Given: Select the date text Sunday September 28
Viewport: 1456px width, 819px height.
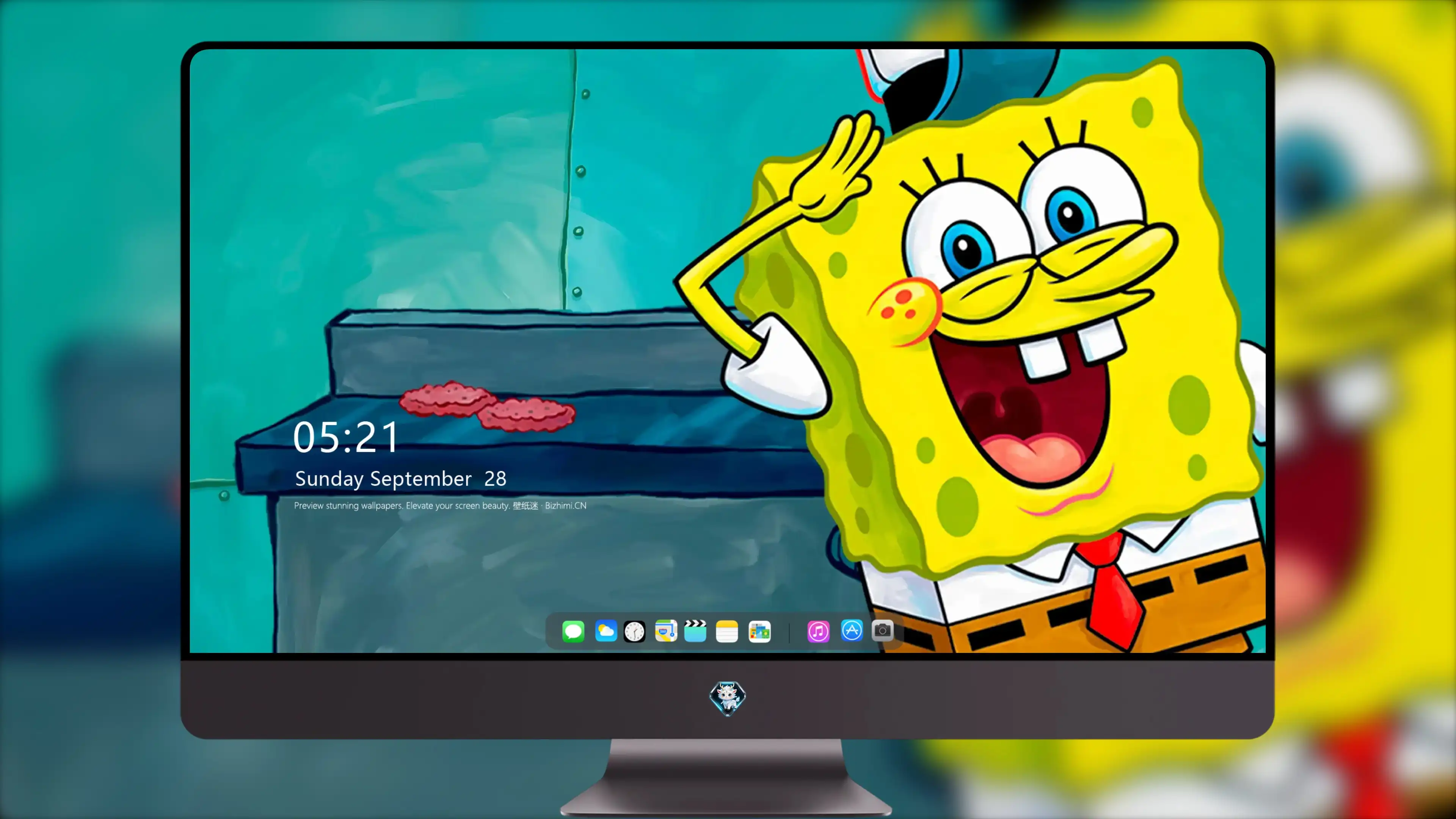Looking at the screenshot, I should (x=401, y=479).
